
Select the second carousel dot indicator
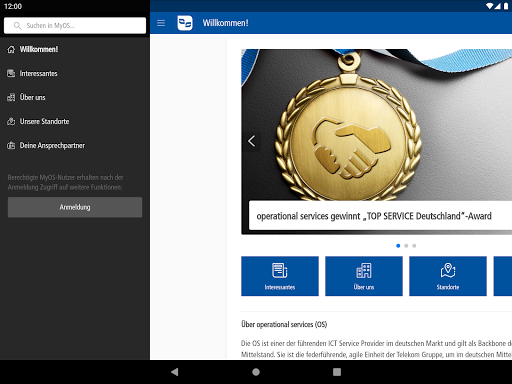point(406,246)
